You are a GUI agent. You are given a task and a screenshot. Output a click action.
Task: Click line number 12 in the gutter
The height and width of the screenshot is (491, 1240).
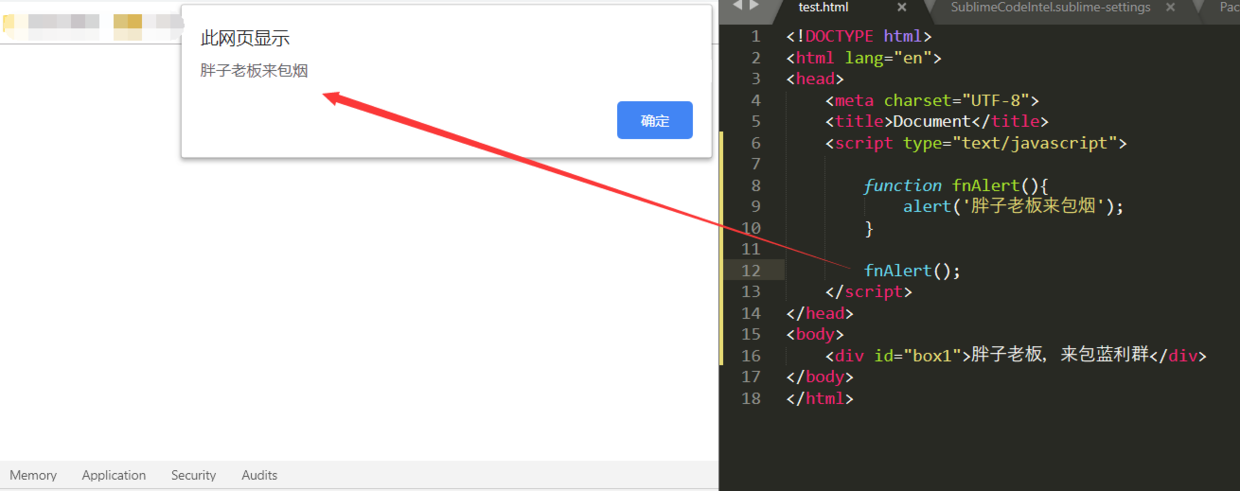[751, 271]
